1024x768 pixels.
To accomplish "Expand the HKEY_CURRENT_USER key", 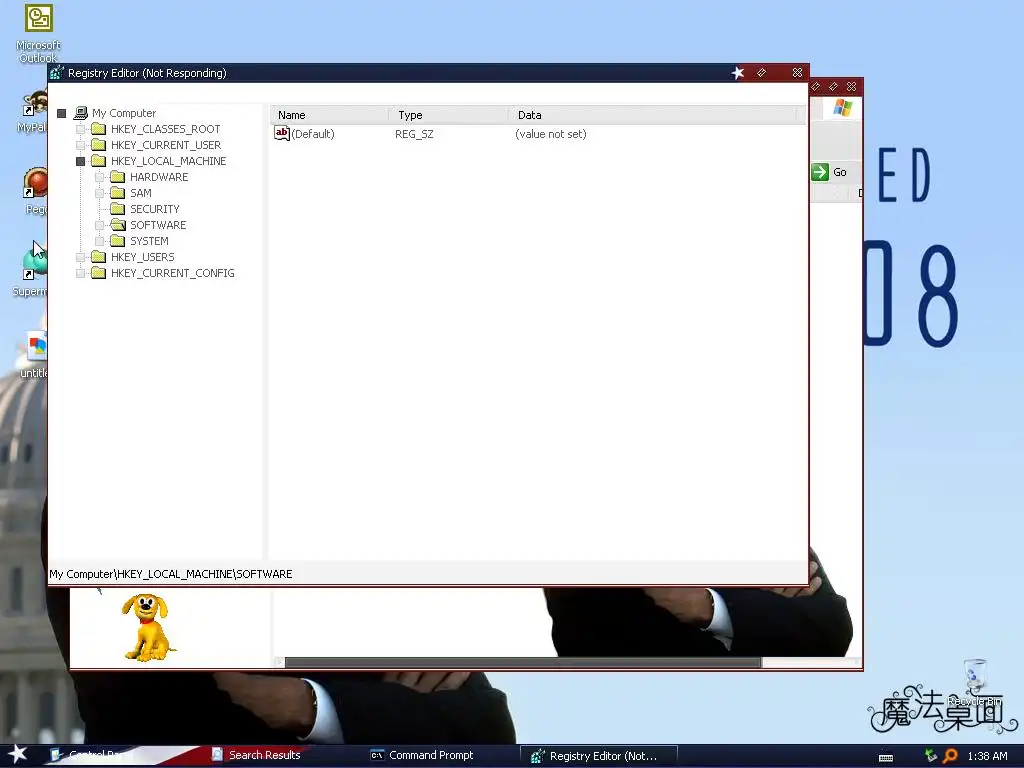I will point(80,145).
